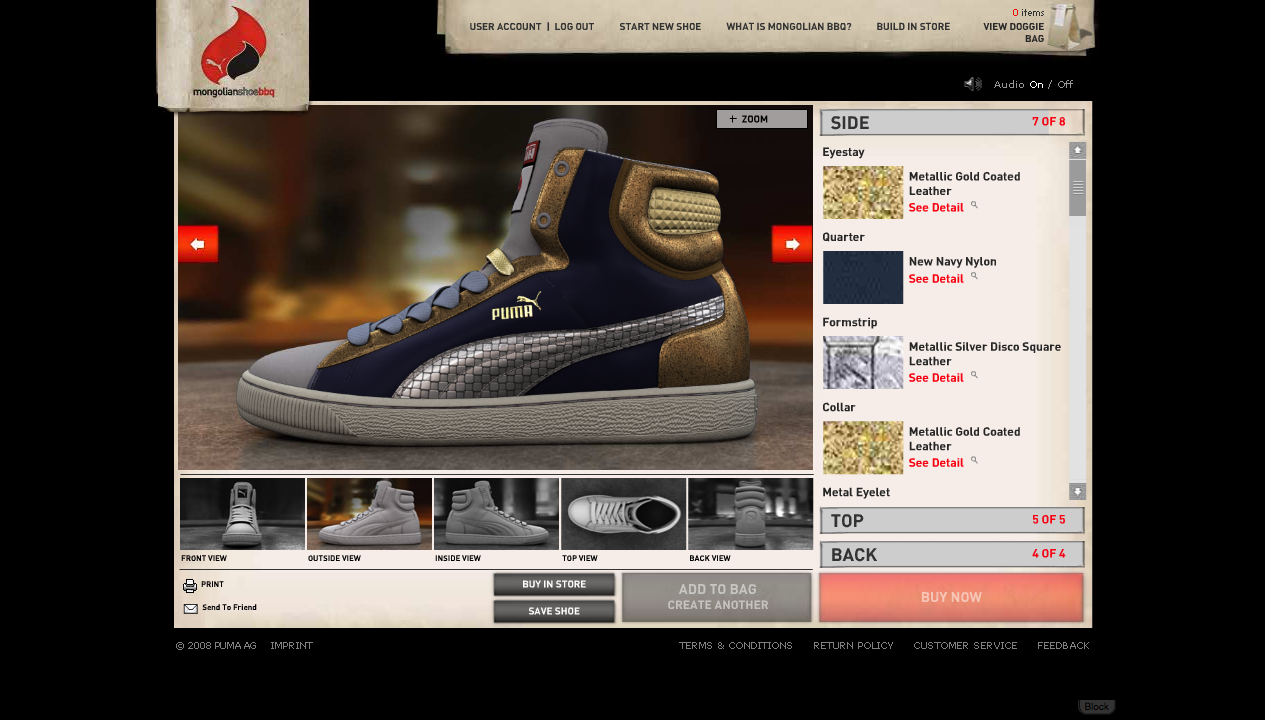
Task: Show next shoe view with right arrow
Action: [792, 244]
